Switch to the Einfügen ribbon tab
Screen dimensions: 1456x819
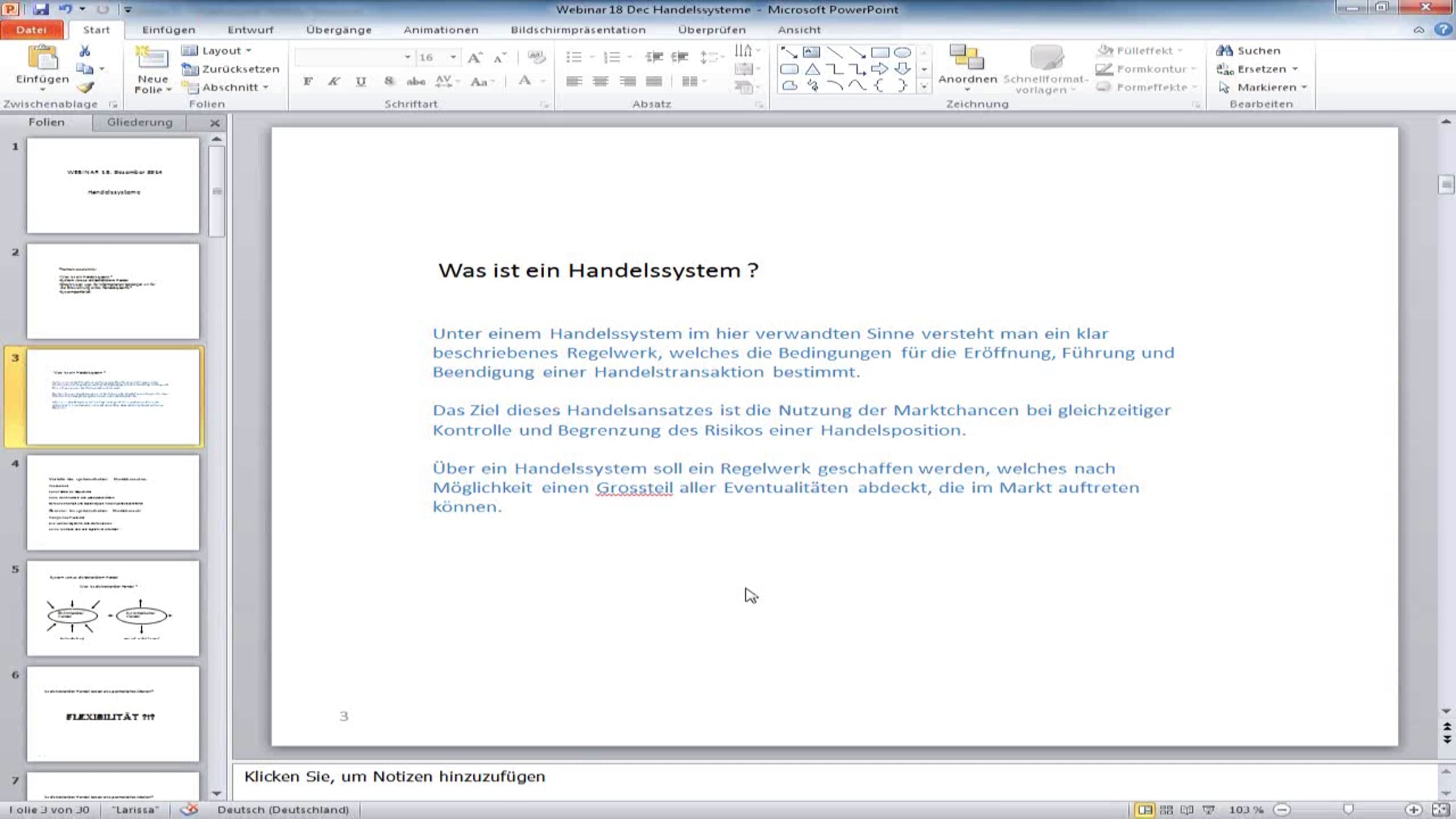coord(169,30)
